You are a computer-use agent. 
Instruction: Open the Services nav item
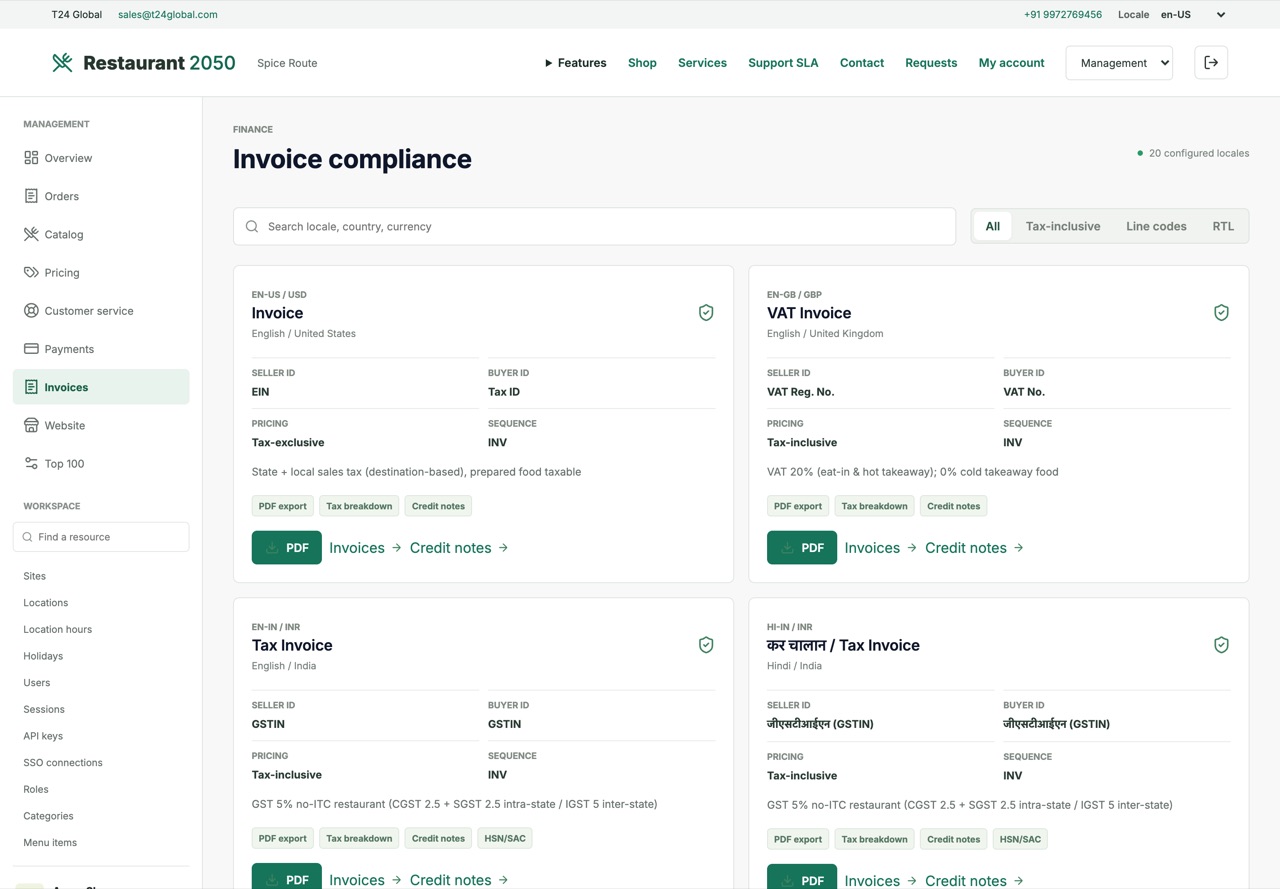[702, 63]
